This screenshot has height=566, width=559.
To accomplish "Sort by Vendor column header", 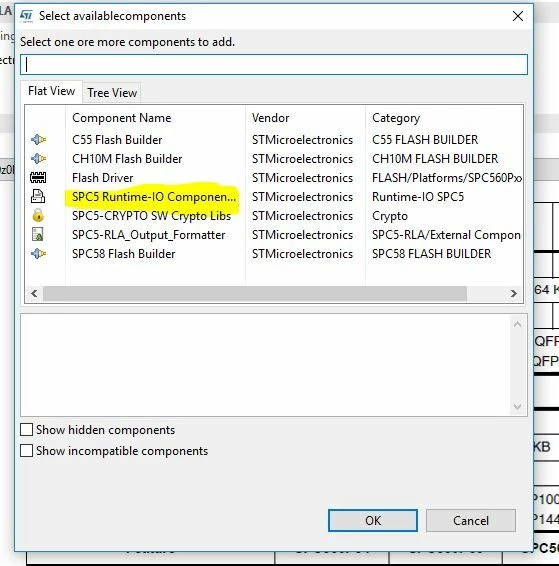I will coord(271,118).
